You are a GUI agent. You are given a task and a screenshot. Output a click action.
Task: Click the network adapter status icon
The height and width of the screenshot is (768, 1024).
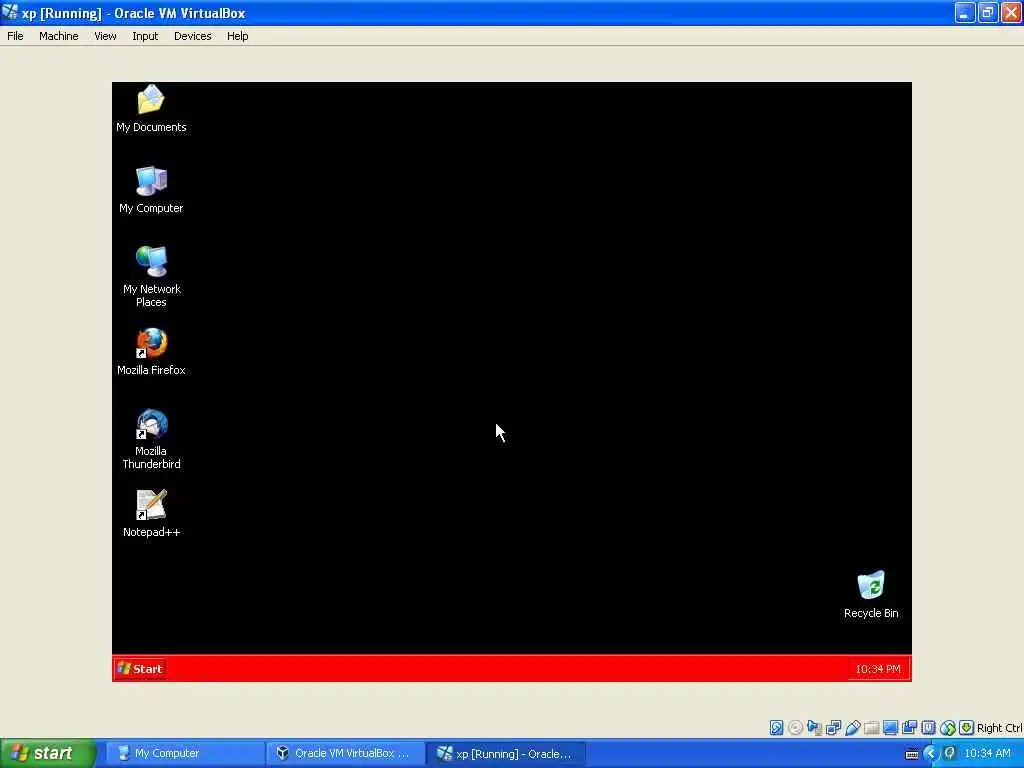tap(833, 728)
